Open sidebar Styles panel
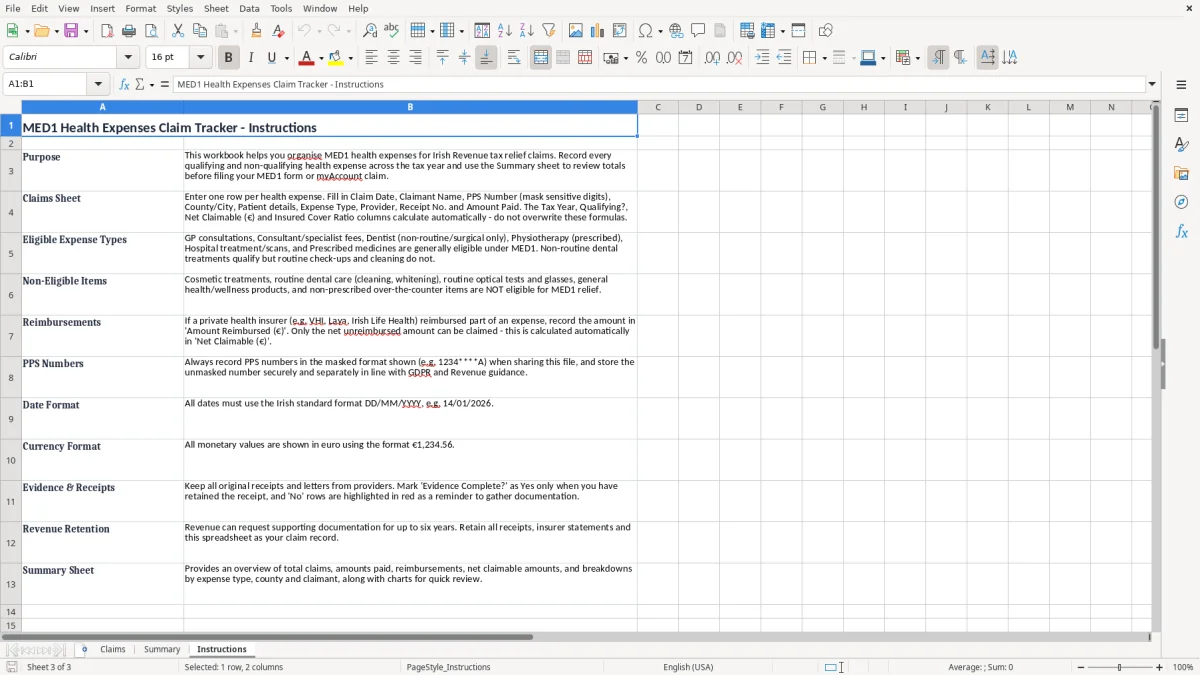 coord(1181,145)
